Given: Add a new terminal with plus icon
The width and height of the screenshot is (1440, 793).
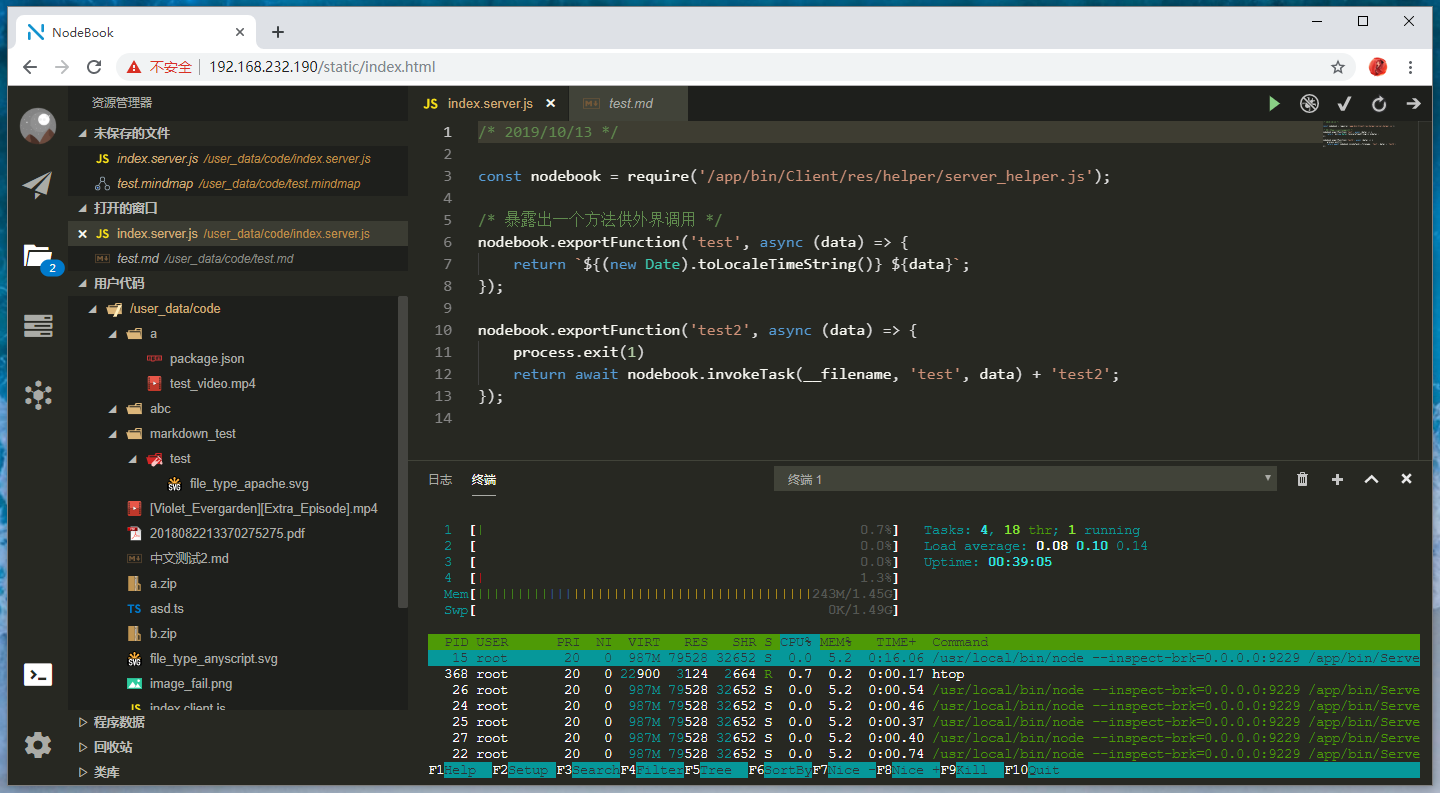Looking at the screenshot, I should [1337, 479].
